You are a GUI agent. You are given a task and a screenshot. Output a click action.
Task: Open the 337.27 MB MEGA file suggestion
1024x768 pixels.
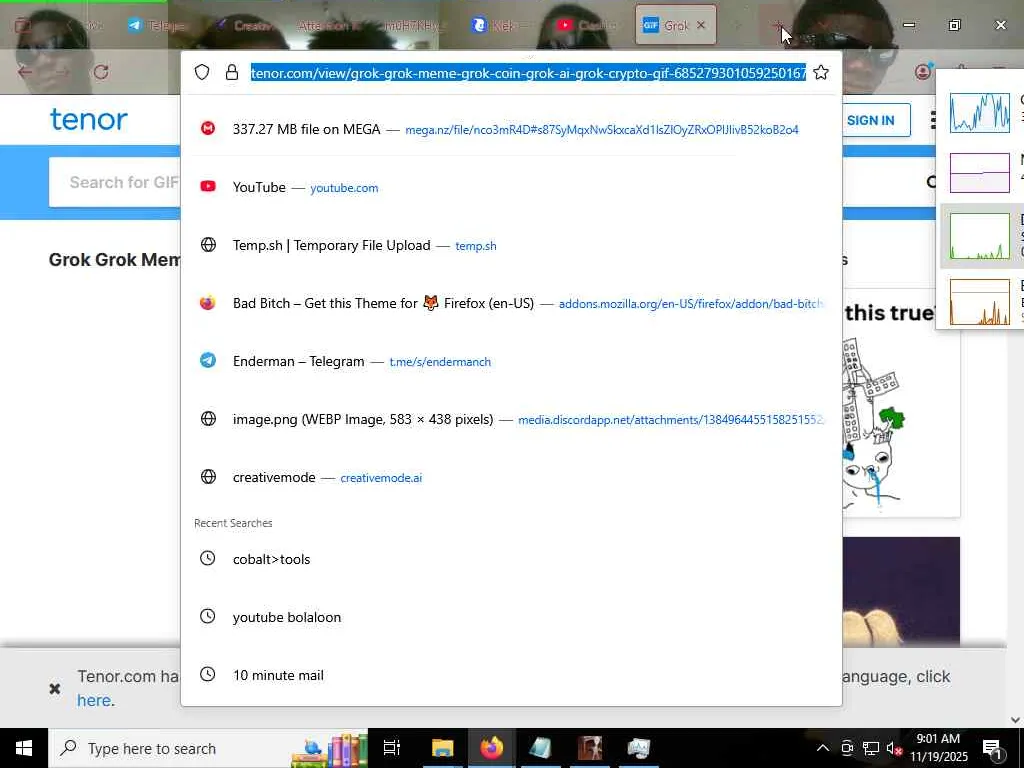coord(511,129)
